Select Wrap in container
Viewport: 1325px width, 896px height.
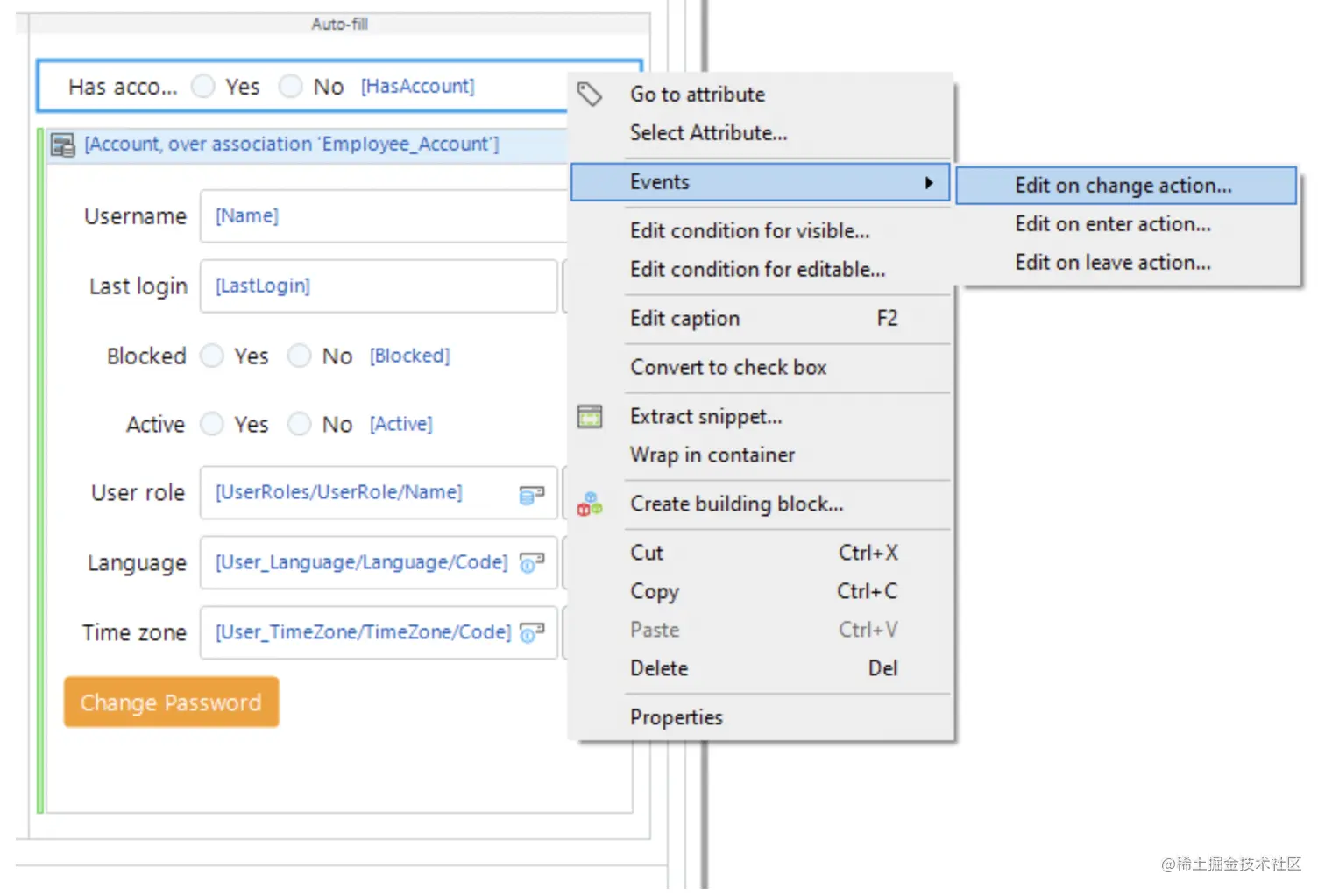pyautogui.click(x=761, y=455)
